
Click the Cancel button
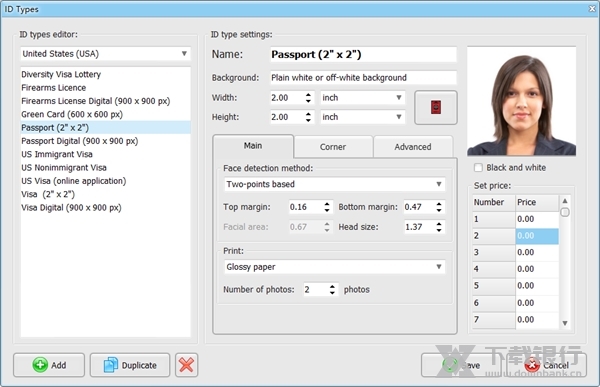coord(546,365)
